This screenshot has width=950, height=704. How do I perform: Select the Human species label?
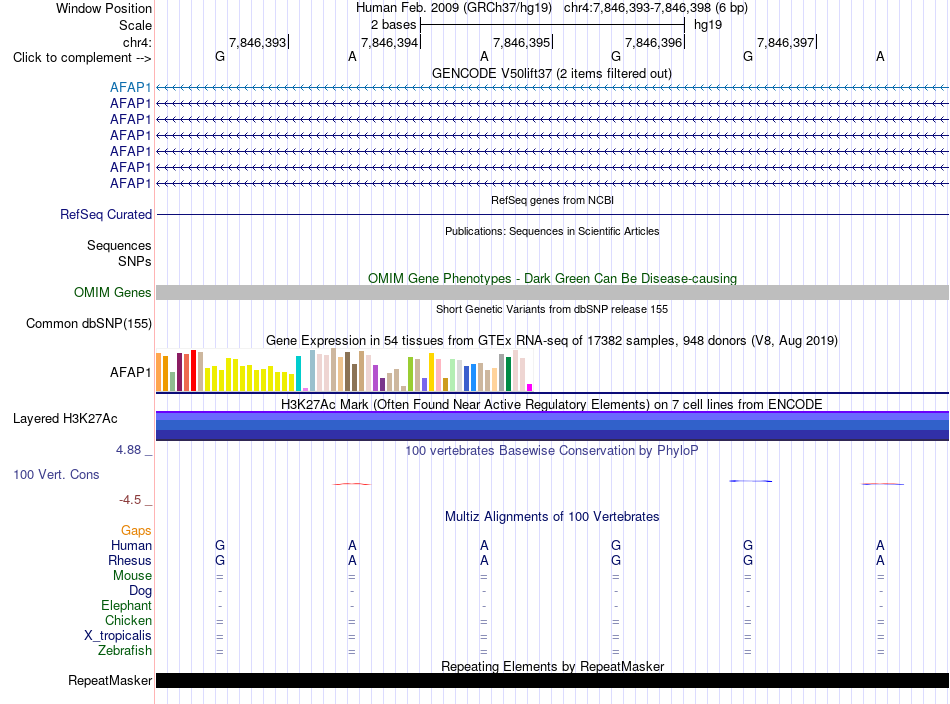point(131,545)
